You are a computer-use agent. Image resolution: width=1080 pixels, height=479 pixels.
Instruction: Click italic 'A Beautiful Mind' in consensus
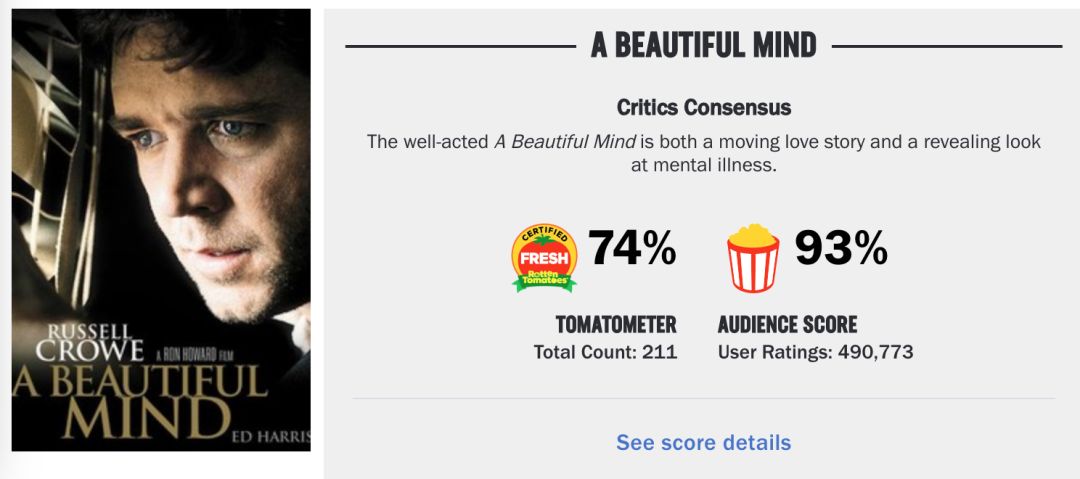point(565,142)
